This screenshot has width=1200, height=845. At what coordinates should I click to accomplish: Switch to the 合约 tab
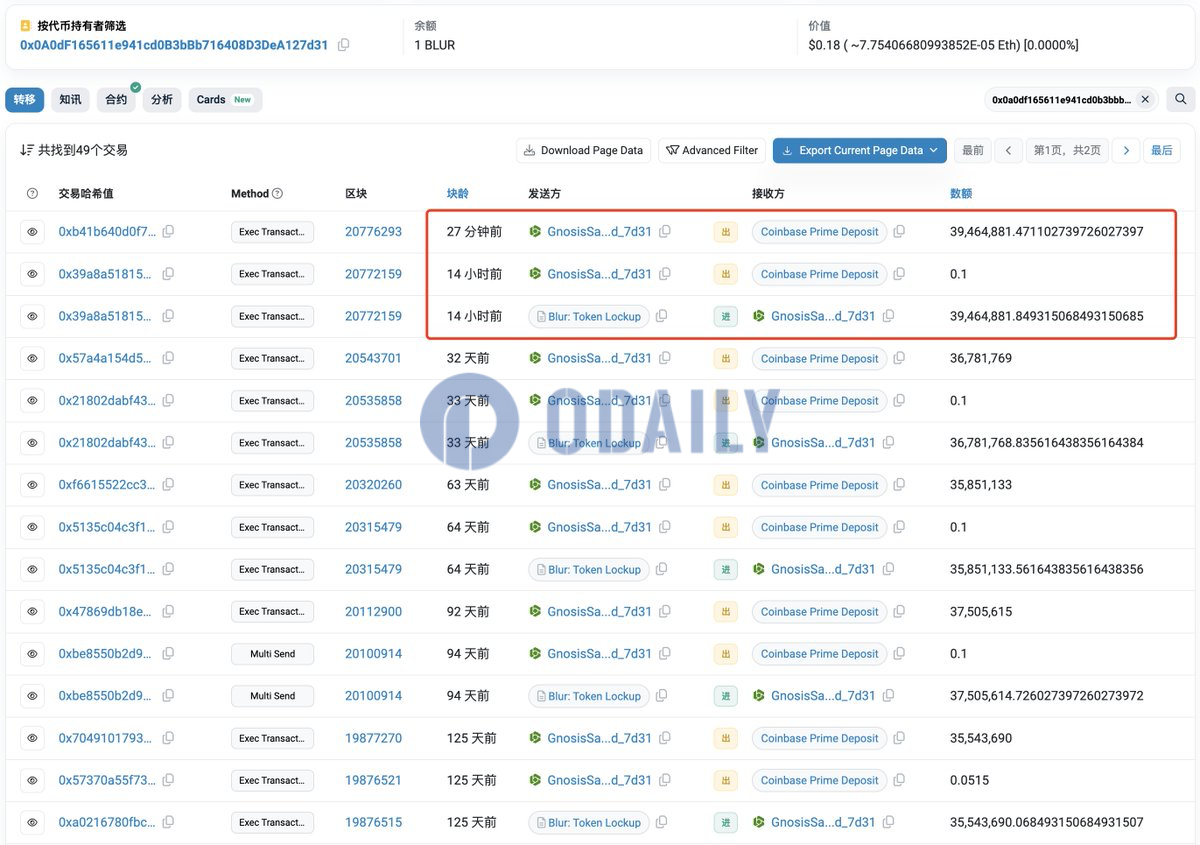[x=116, y=99]
